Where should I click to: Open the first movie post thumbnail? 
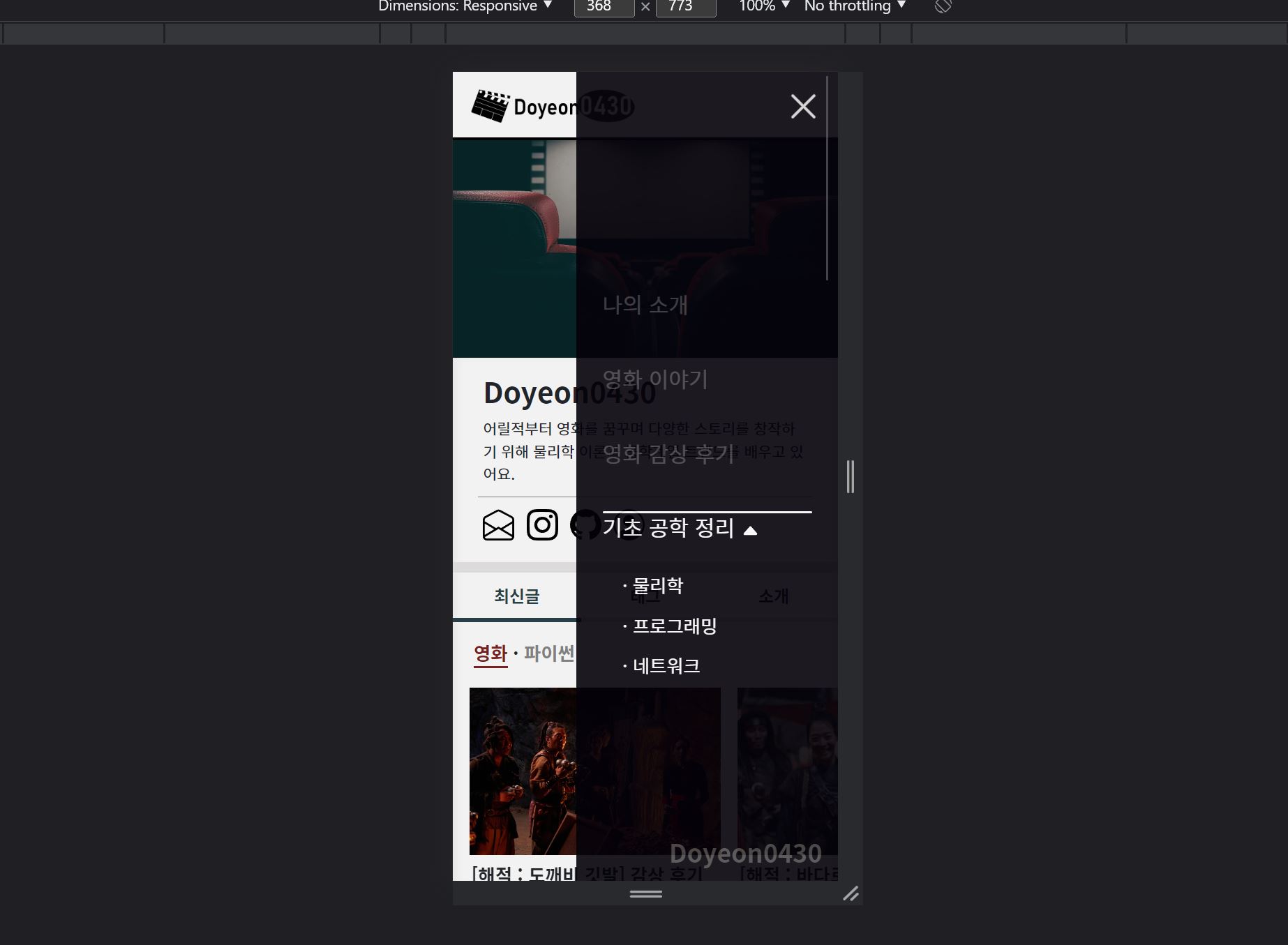[x=594, y=771]
